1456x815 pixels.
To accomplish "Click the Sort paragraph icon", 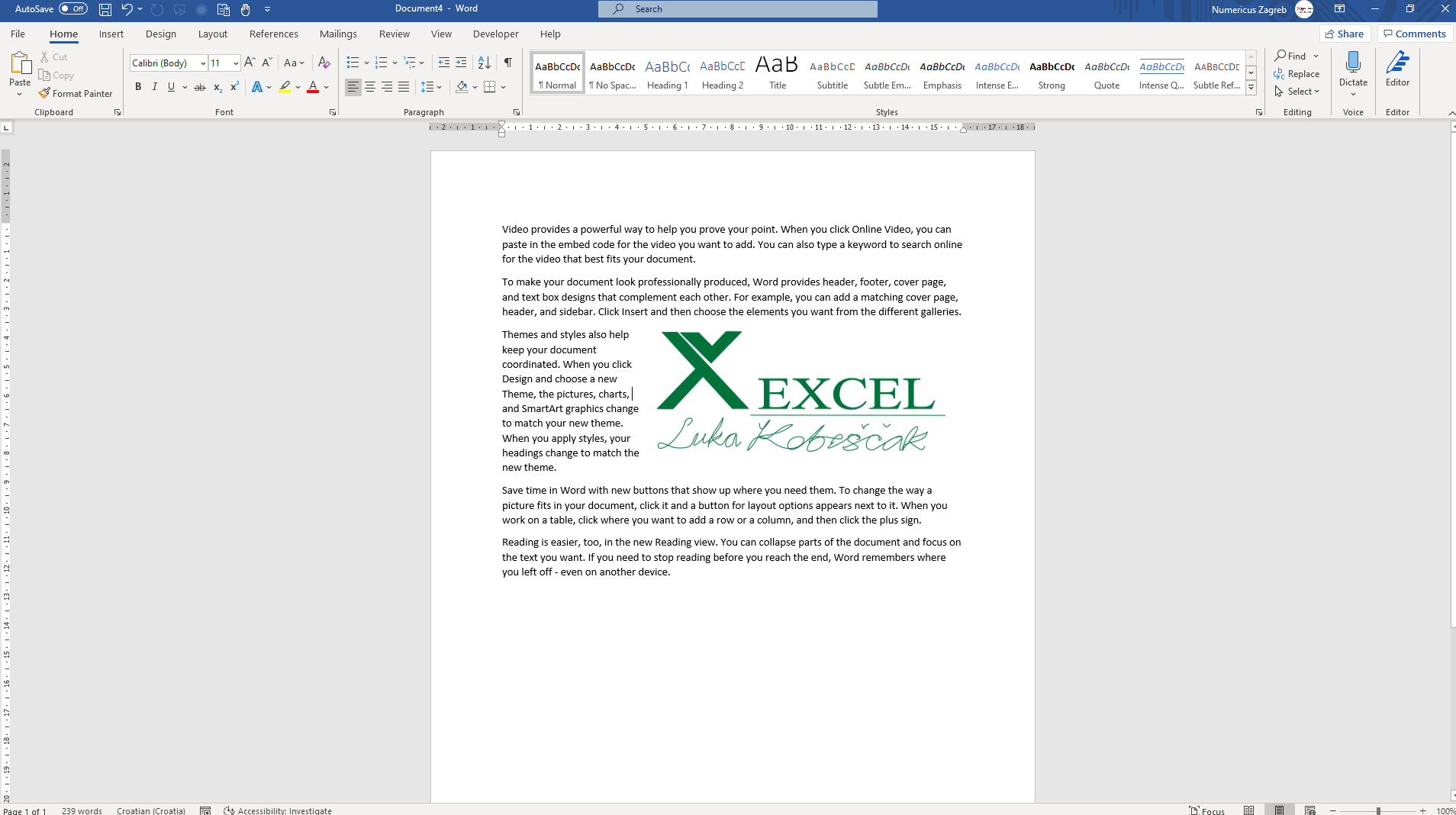I will point(484,63).
